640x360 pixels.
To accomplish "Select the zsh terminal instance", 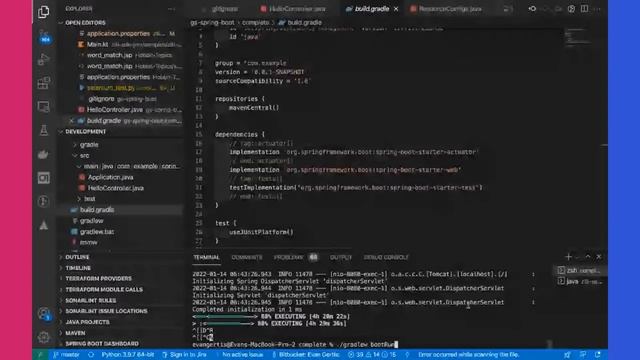I will pos(579,271).
